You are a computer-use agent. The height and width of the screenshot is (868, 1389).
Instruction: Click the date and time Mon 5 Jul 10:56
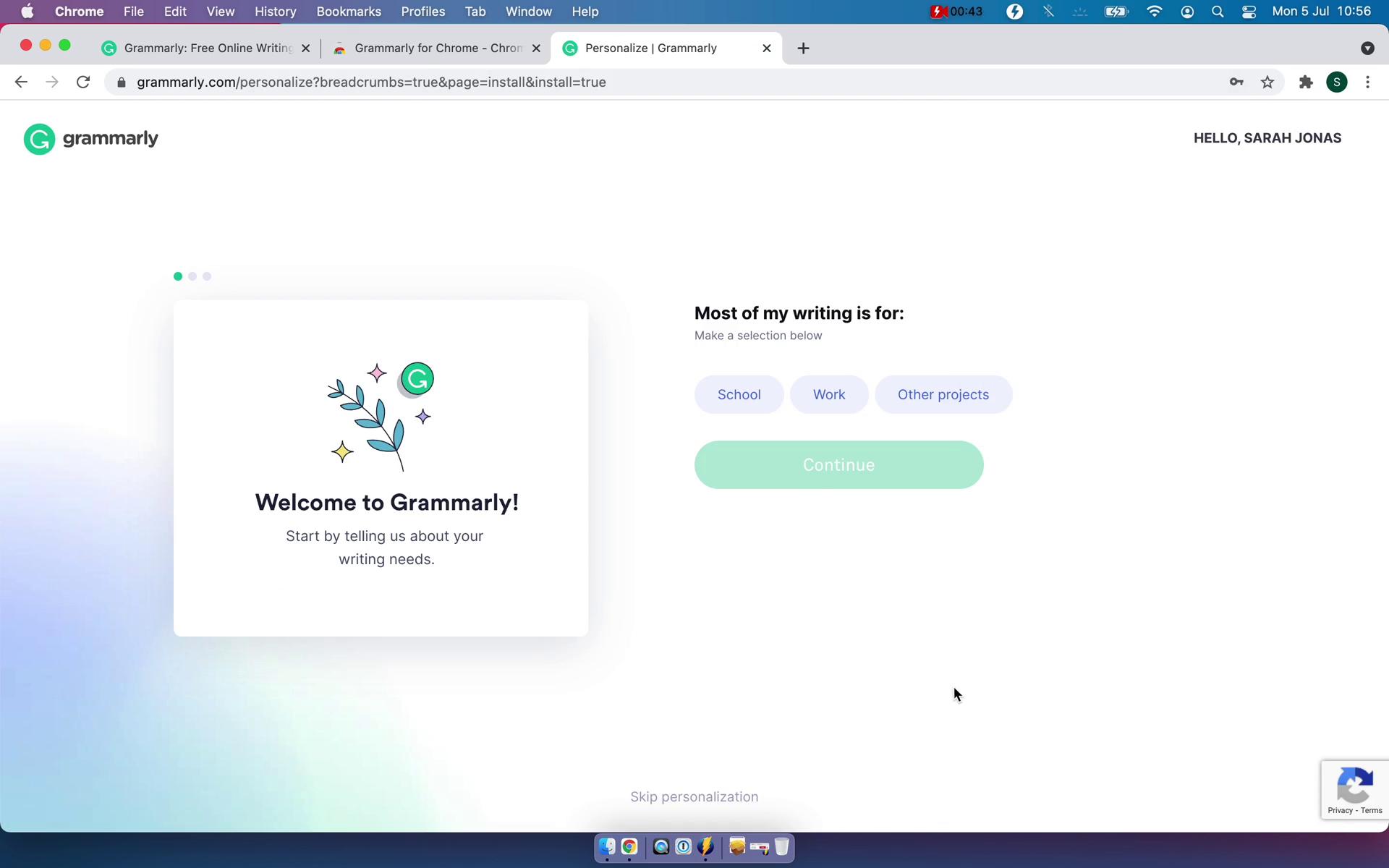[1321, 12]
